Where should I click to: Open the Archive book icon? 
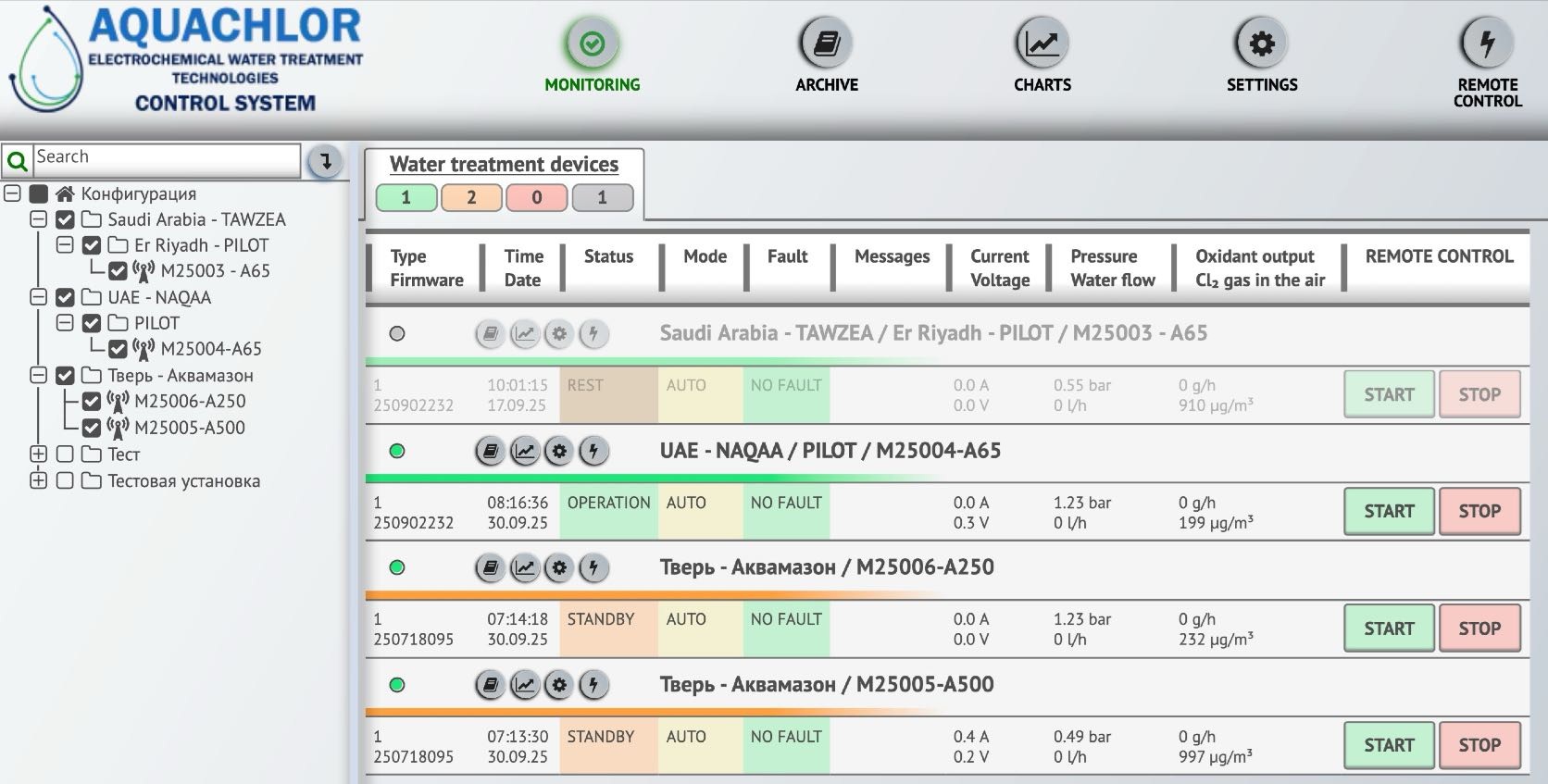point(826,43)
